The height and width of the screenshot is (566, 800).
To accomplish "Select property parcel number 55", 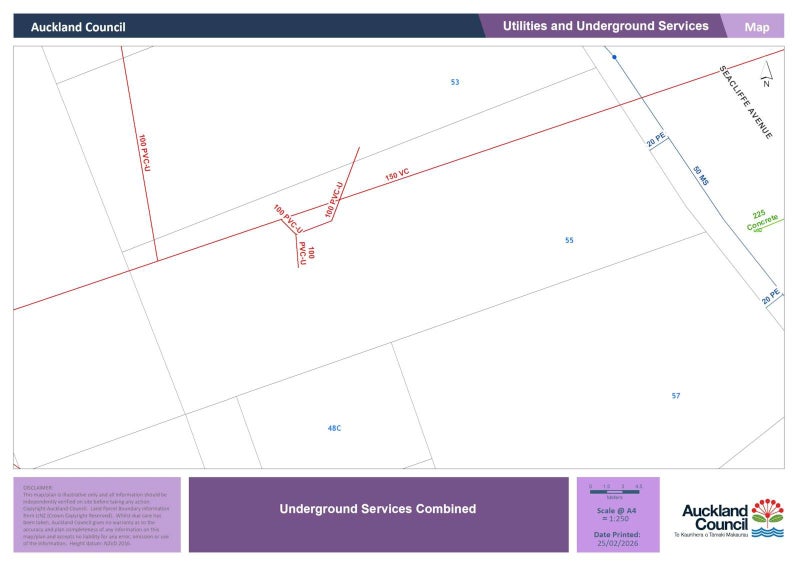I will (x=569, y=240).
